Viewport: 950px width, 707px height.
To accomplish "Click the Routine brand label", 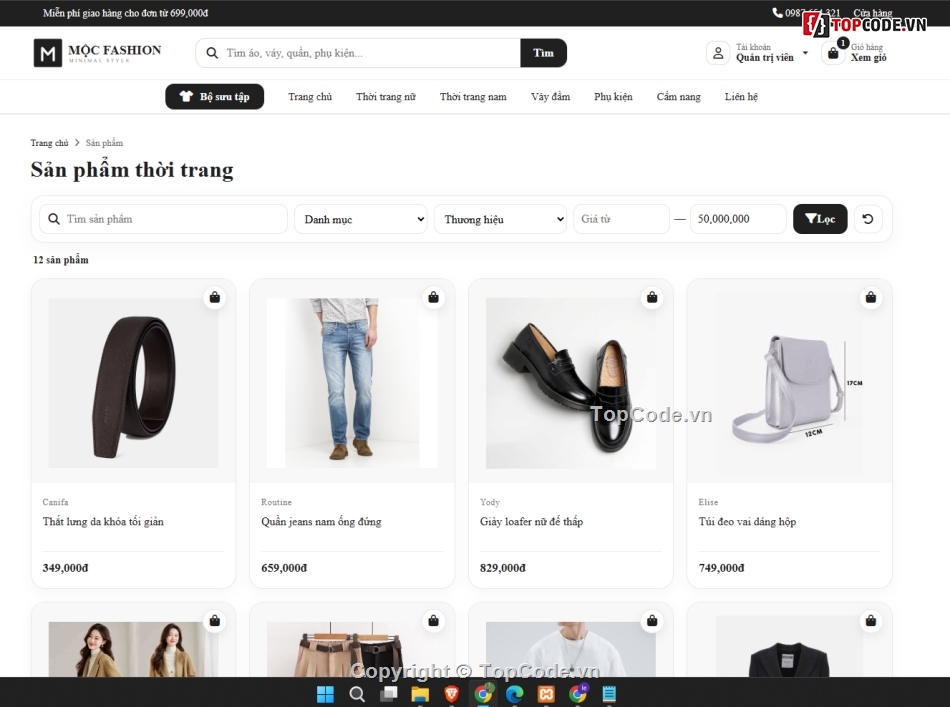I will point(276,502).
